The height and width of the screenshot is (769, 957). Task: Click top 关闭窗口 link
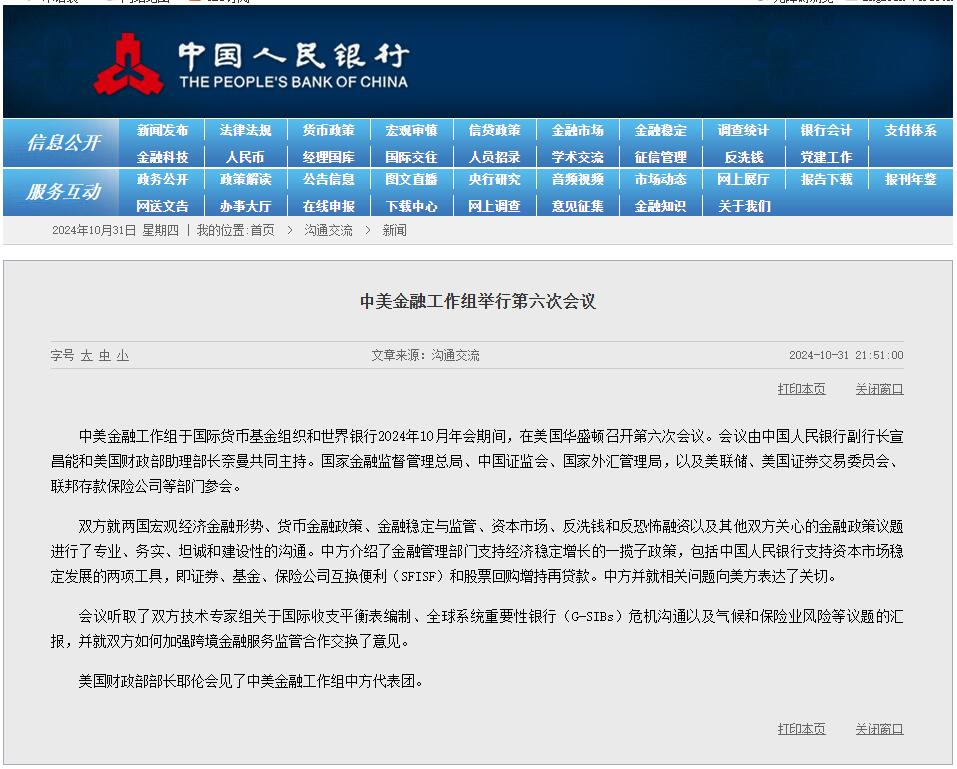point(879,389)
